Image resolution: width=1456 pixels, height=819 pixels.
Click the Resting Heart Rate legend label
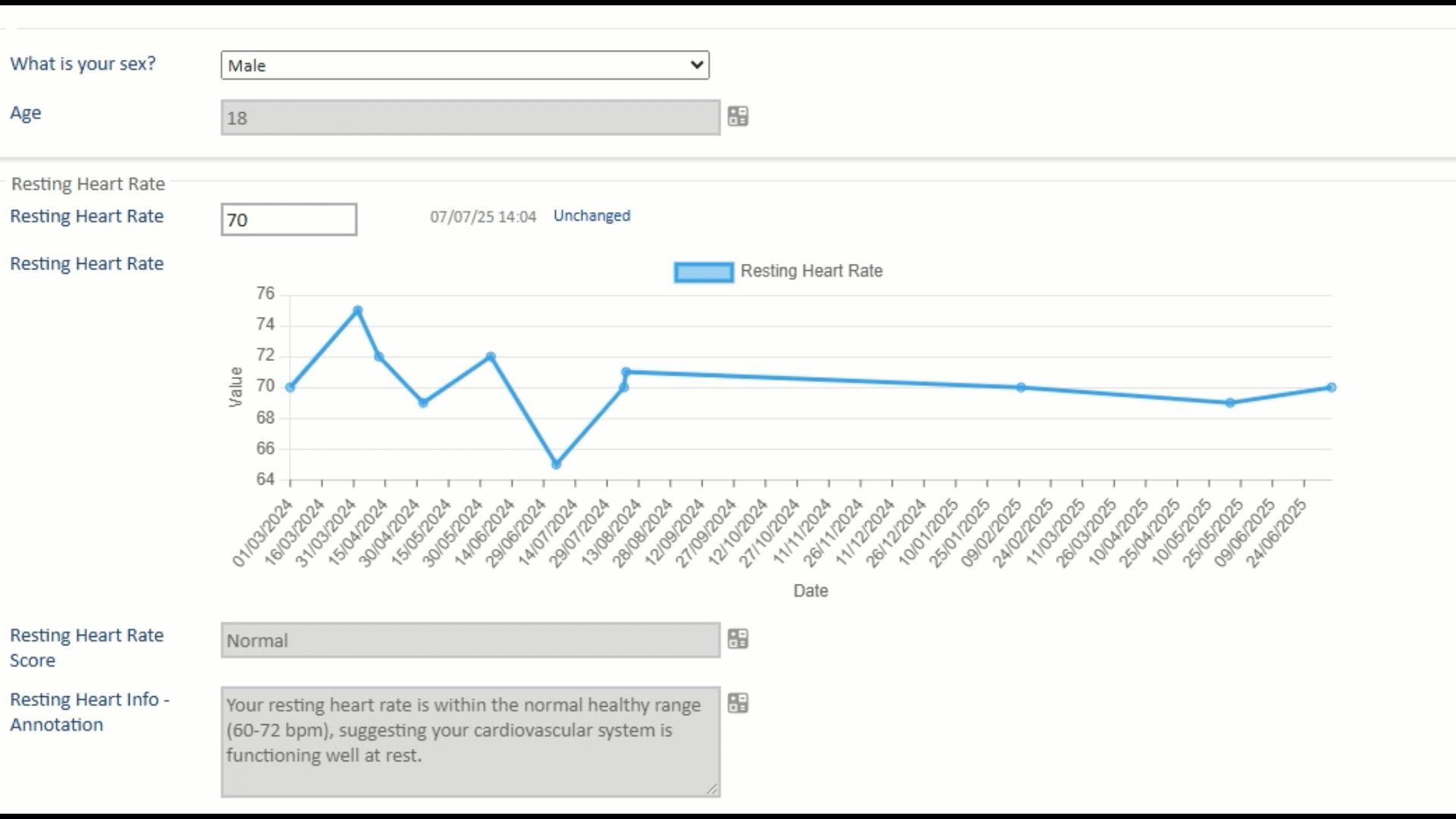click(x=811, y=271)
